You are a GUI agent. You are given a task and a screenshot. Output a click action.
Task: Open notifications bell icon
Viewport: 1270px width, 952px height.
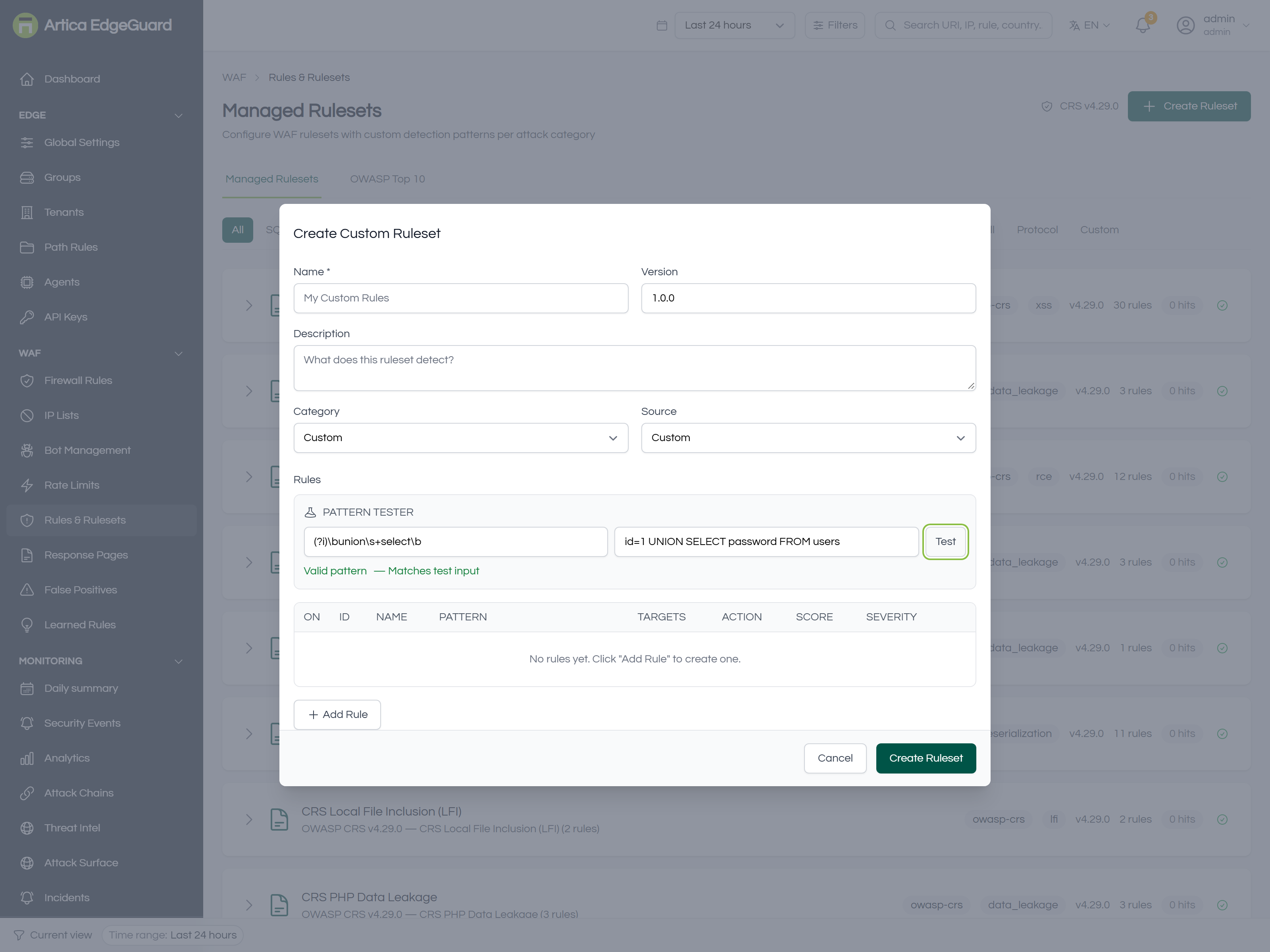(x=1143, y=25)
